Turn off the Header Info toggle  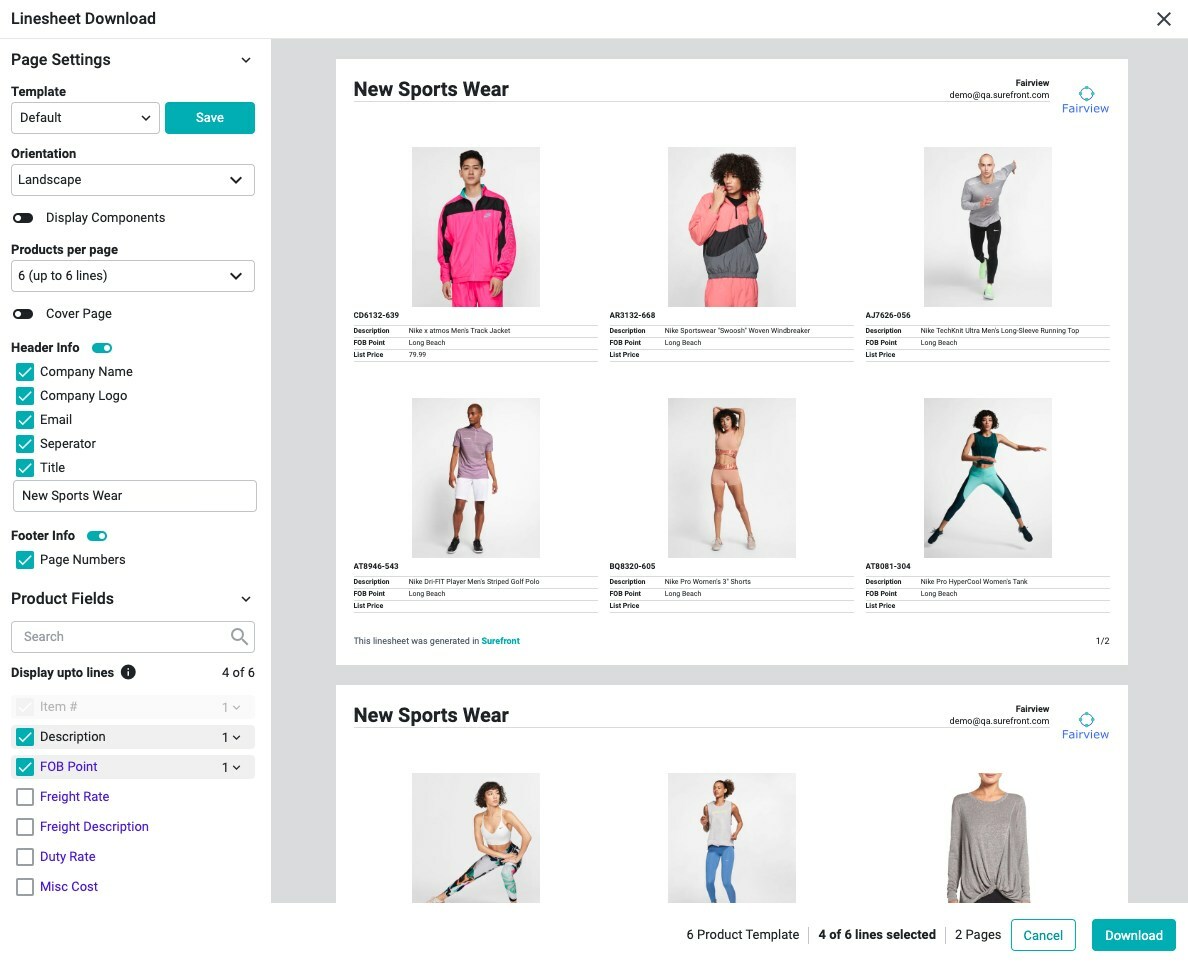click(x=102, y=348)
